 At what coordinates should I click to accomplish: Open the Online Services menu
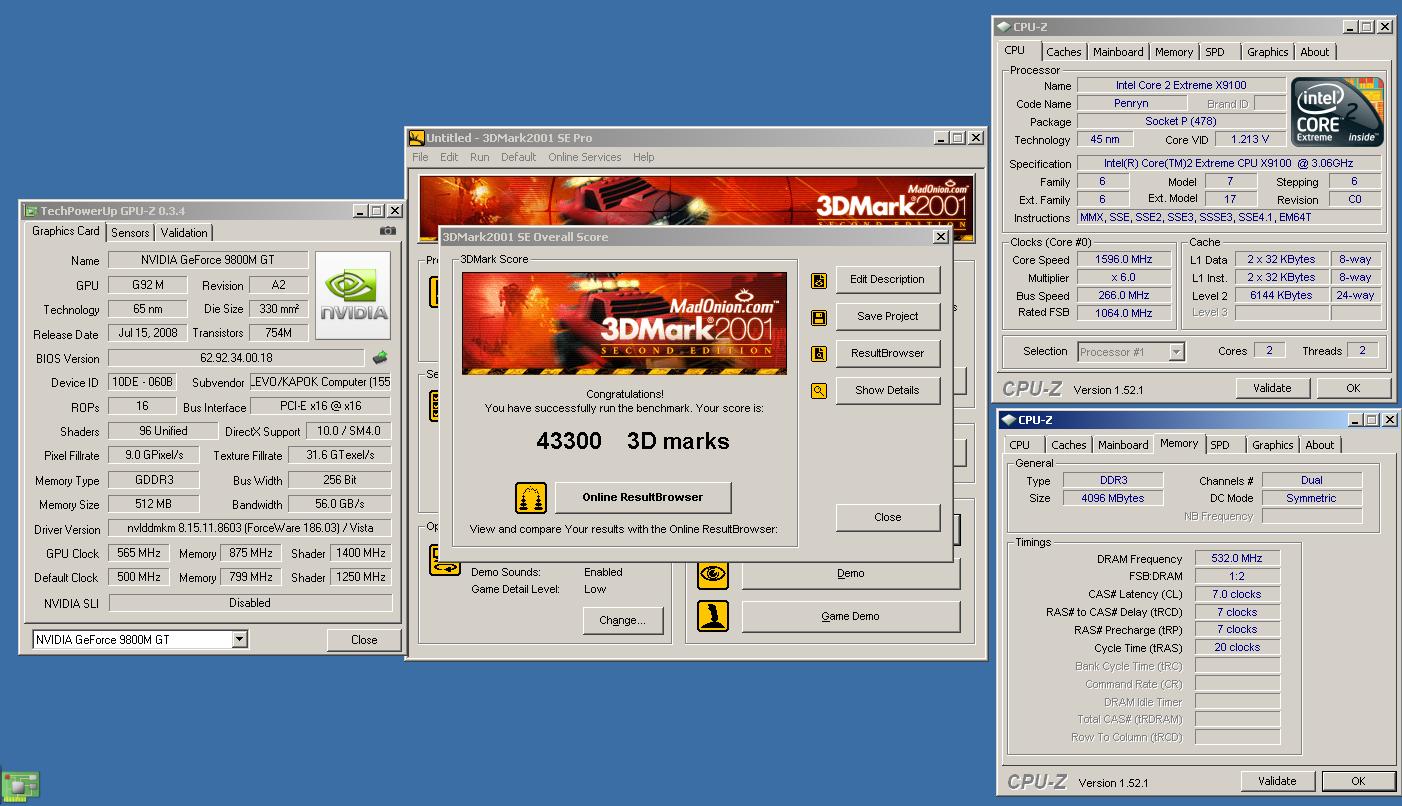(584, 157)
